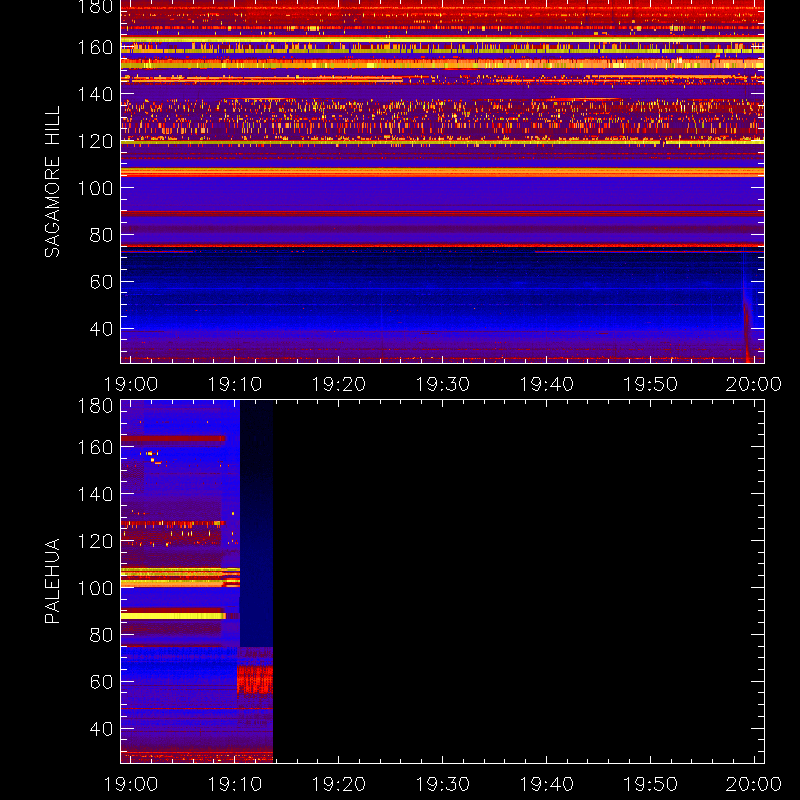Click 19:30 time label under Palehua plot

pyautogui.click(x=443, y=784)
